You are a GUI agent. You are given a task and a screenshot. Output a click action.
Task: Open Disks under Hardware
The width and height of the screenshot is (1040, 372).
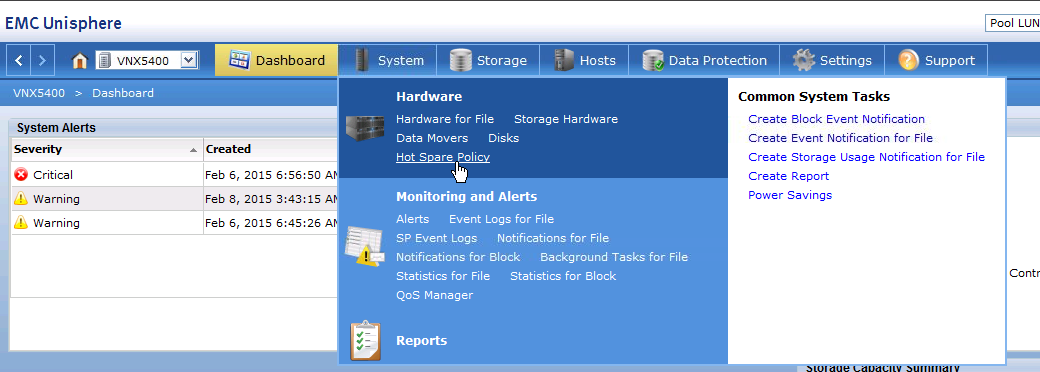tap(503, 138)
